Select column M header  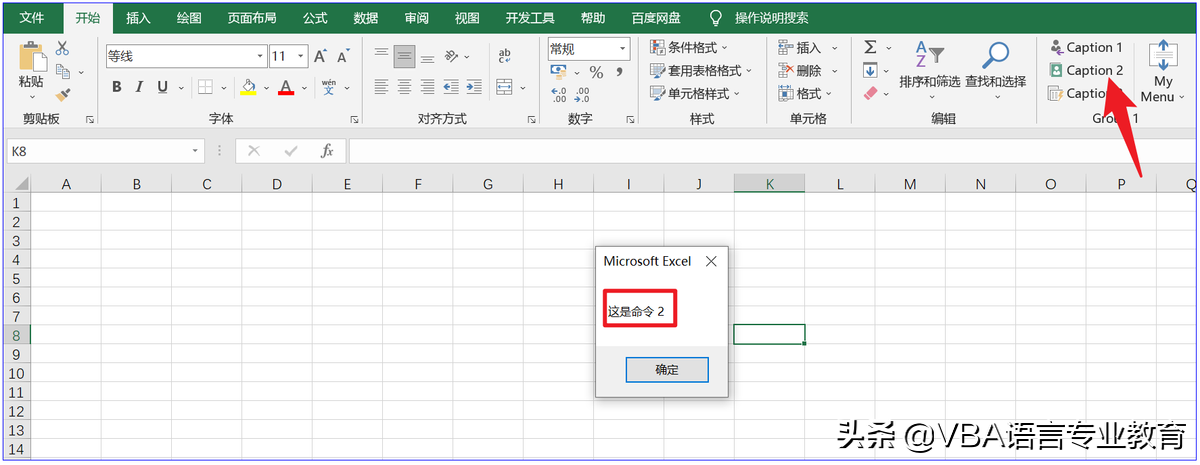click(910, 184)
